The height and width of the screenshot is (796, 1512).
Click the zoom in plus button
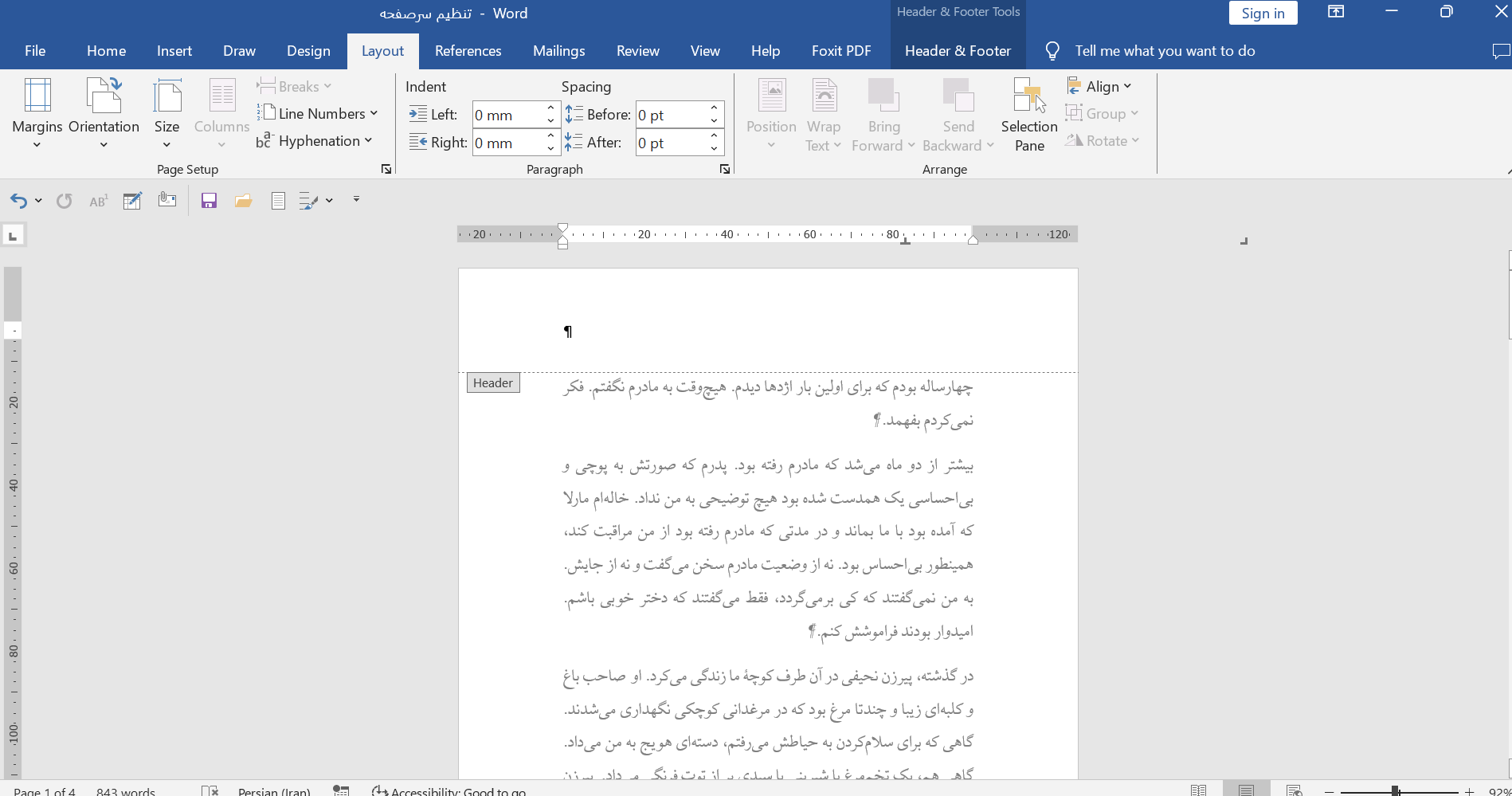(1470, 790)
